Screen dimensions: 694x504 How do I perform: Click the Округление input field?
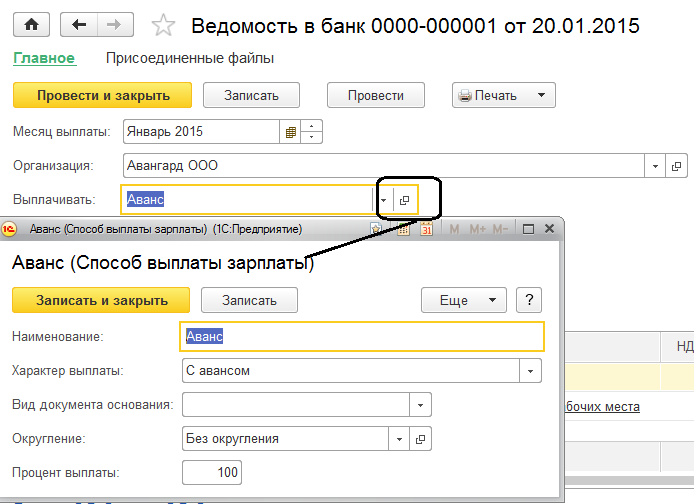click(x=285, y=439)
